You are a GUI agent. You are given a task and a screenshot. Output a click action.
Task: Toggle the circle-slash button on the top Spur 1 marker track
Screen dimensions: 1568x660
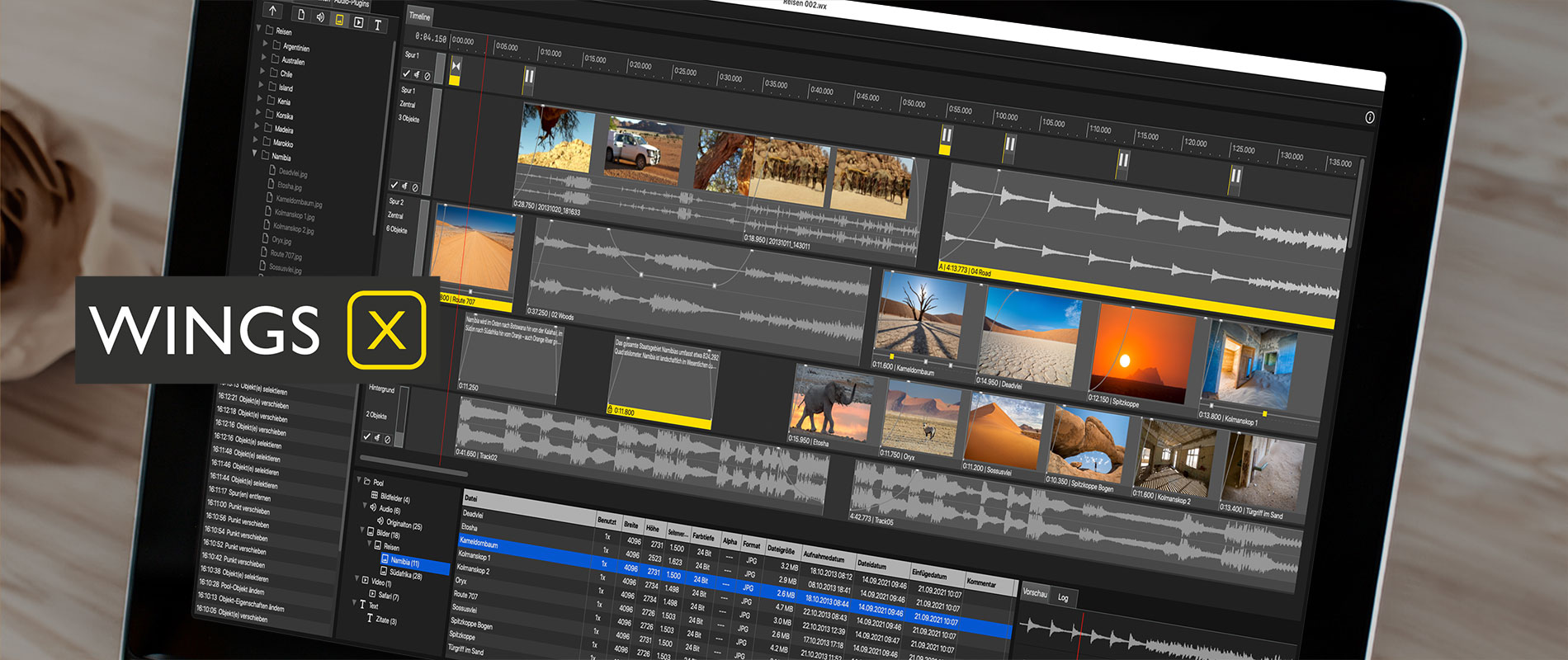(x=427, y=77)
